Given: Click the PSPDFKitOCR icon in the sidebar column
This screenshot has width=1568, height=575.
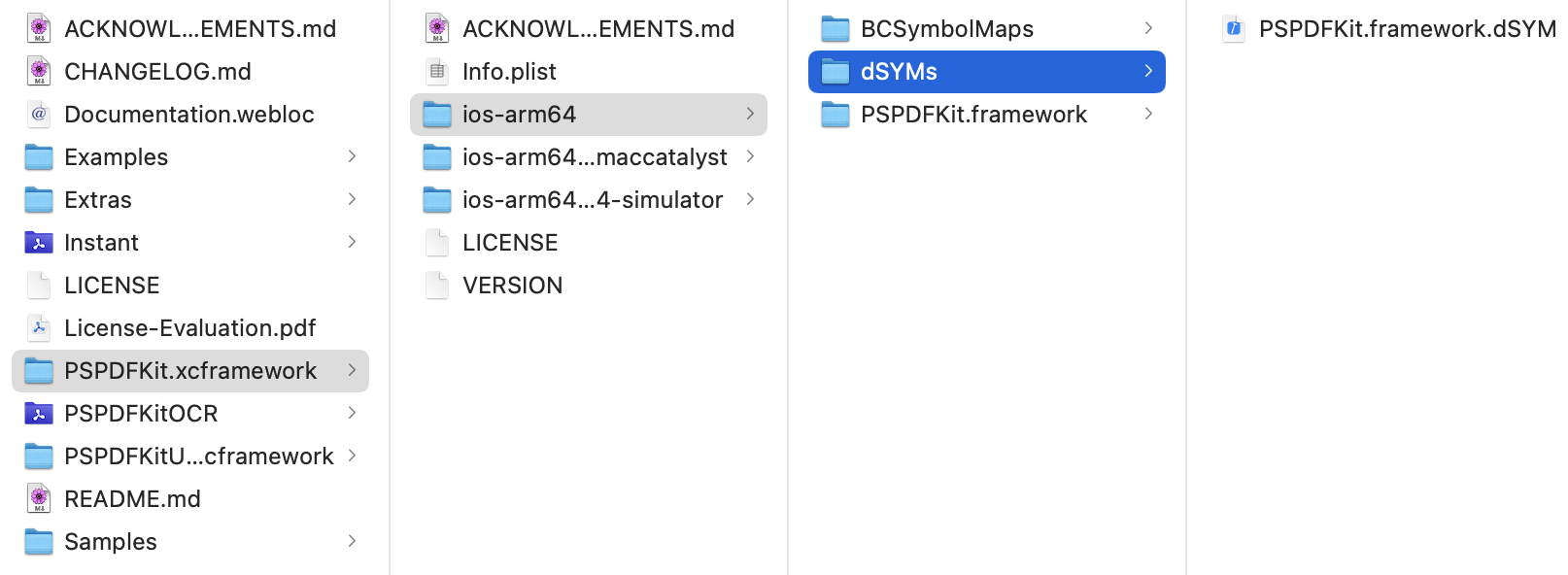Looking at the screenshot, I should [39, 413].
